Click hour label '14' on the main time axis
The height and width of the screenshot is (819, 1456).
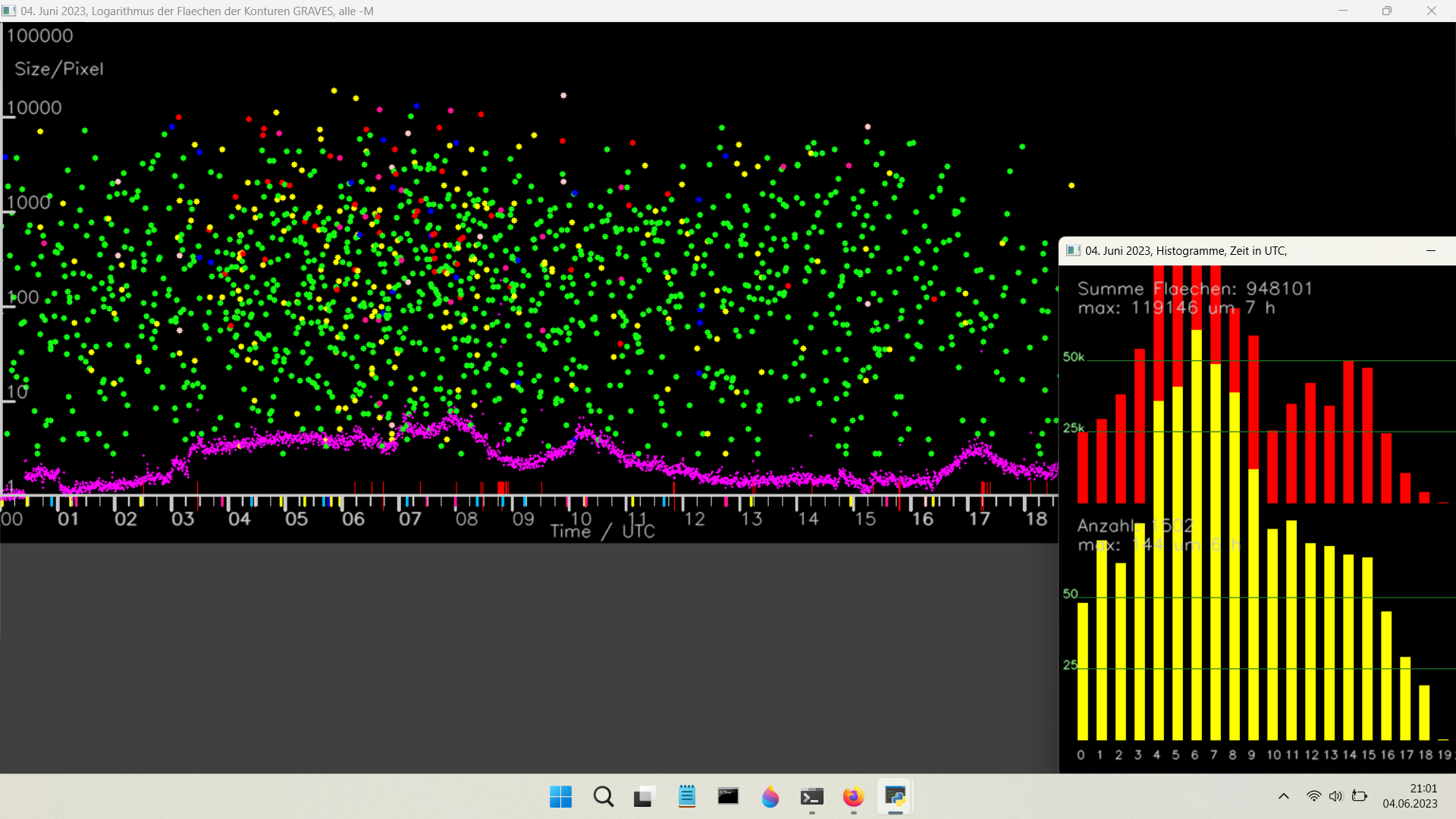(x=808, y=519)
